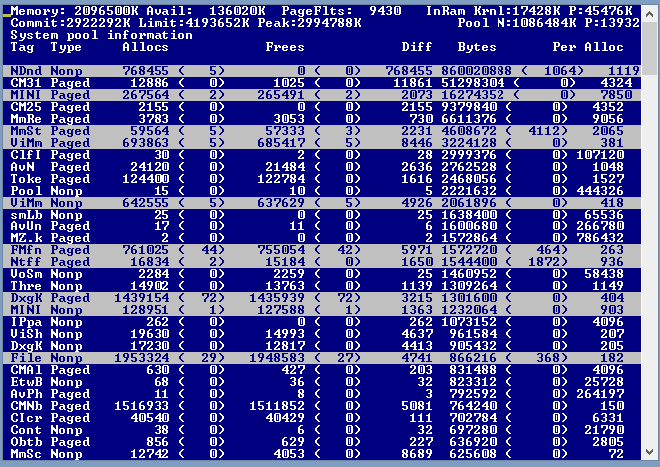The height and width of the screenshot is (467, 660).
Task: Click the ClfI per alloc value 107120
Action: click(600, 155)
